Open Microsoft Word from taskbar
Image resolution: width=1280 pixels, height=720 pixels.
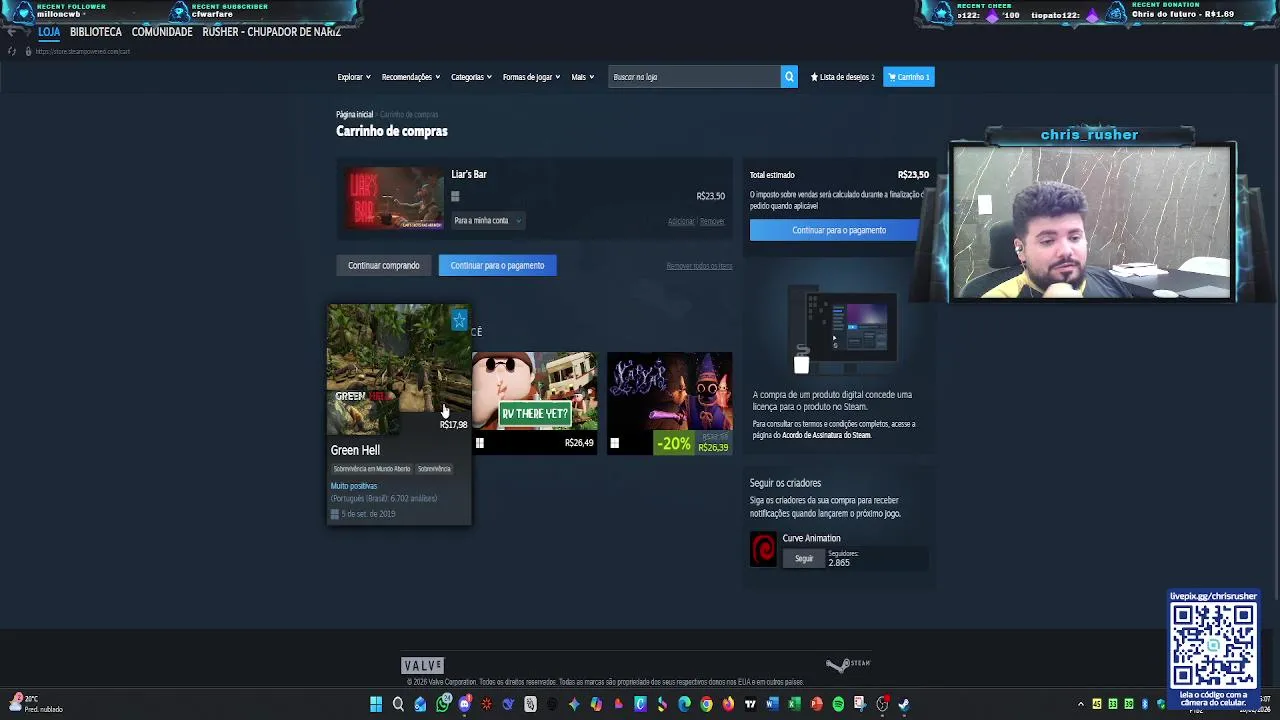772,704
